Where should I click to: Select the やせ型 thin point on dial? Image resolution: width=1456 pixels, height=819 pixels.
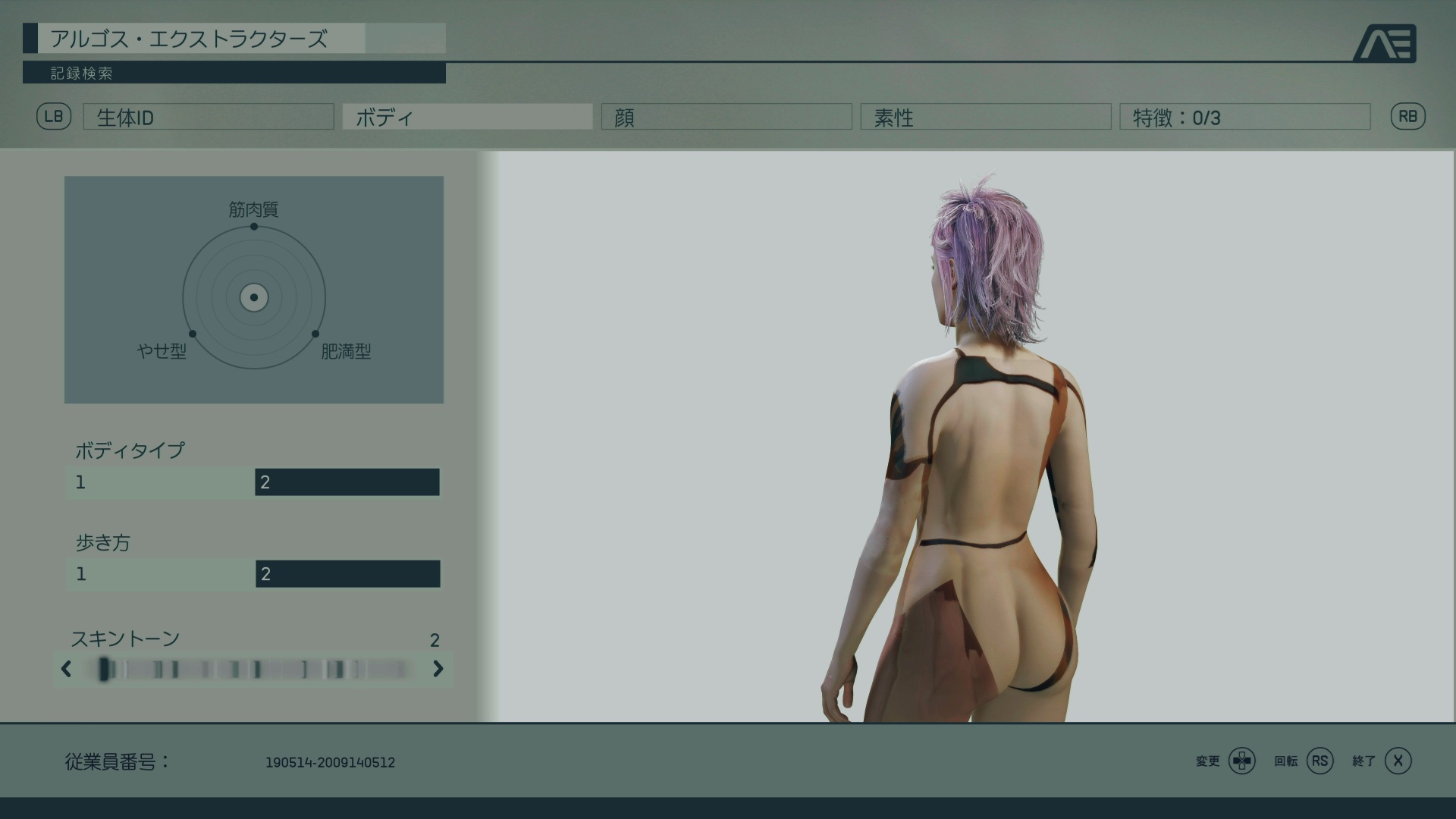coord(193,334)
